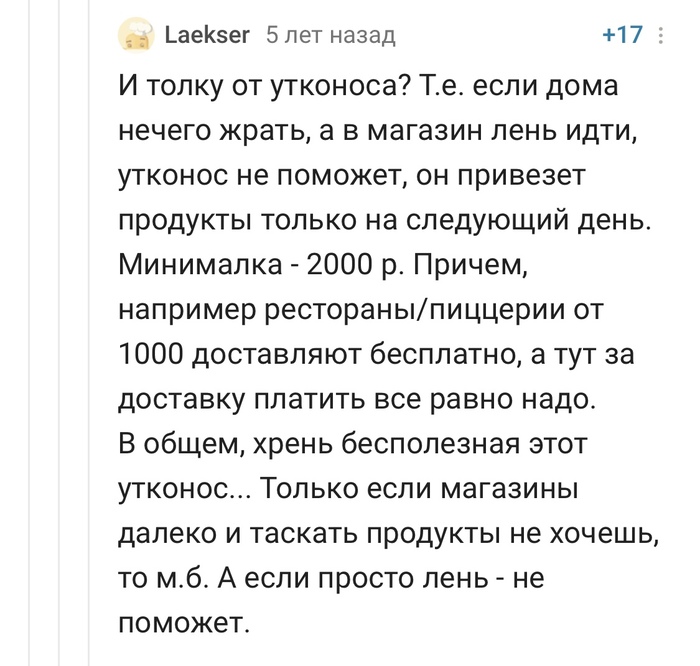Click the words "В общем"
The width and height of the screenshot is (700, 666).
[x=170, y=444]
